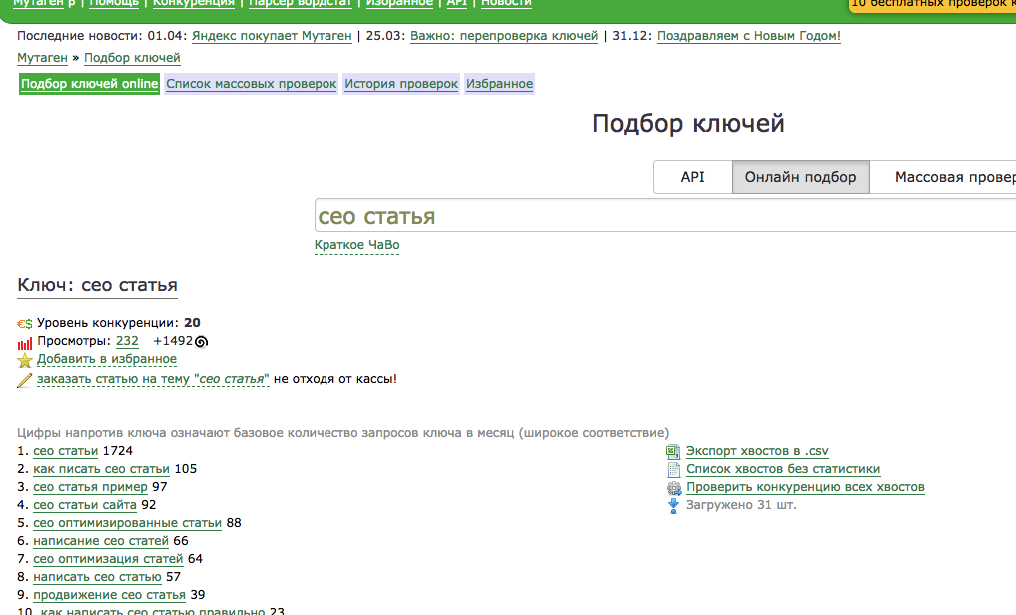Open the Помощь menu item

pyautogui.click(x=114, y=3)
